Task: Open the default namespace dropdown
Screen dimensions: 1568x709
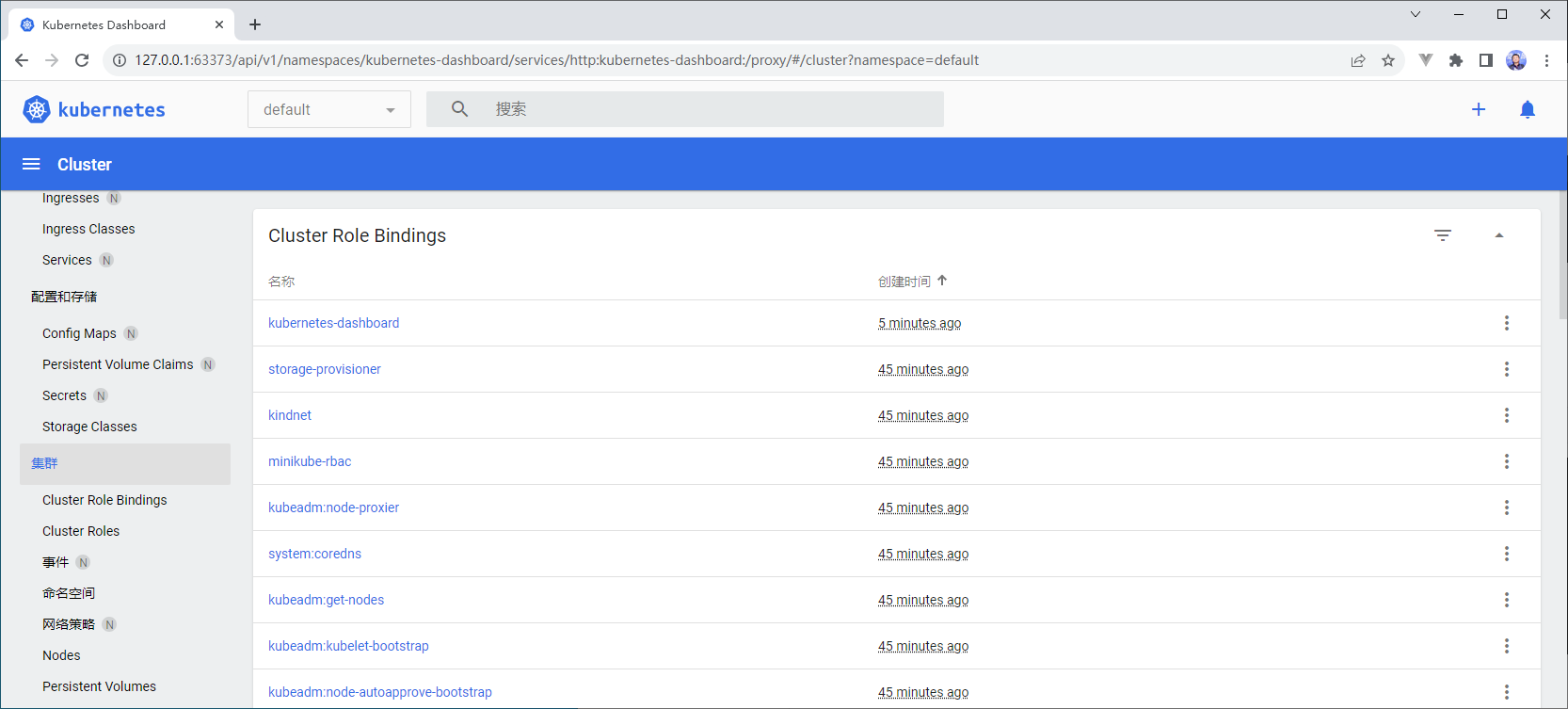Action: [329, 109]
